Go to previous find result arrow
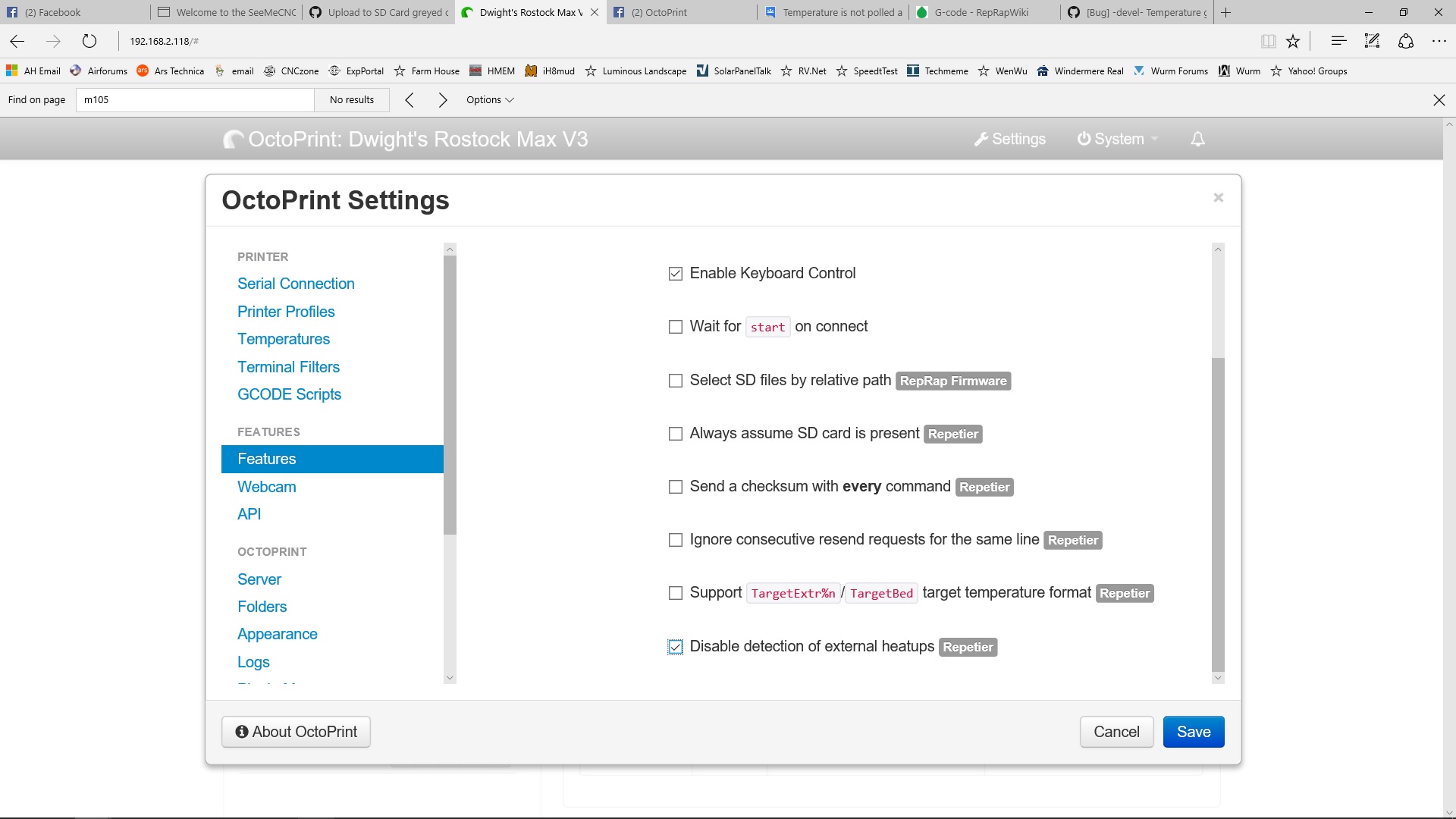The height and width of the screenshot is (819, 1456). point(409,100)
